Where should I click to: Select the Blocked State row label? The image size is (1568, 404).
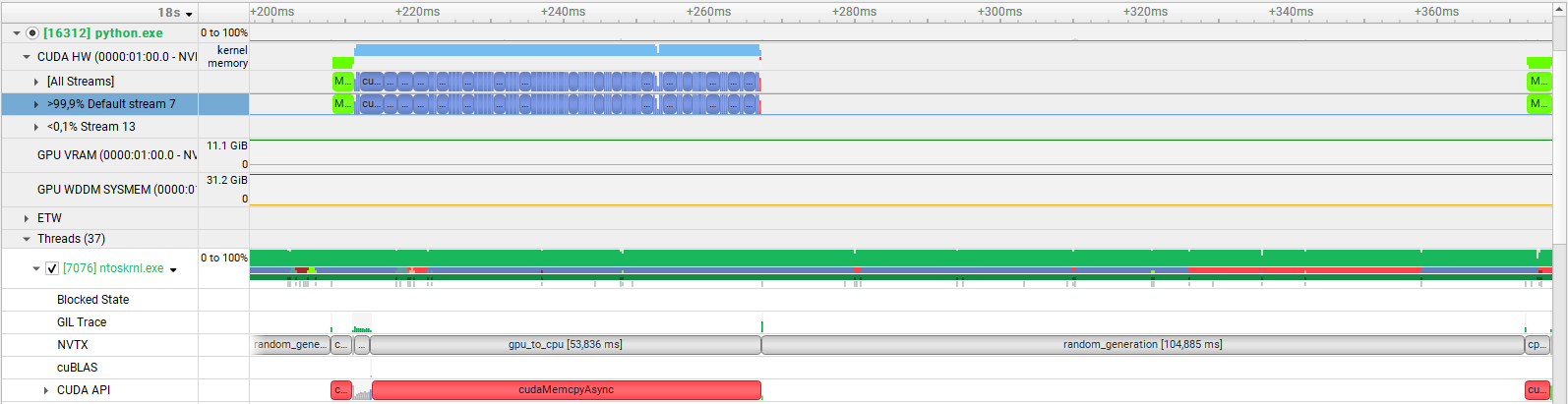click(x=92, y=300)
